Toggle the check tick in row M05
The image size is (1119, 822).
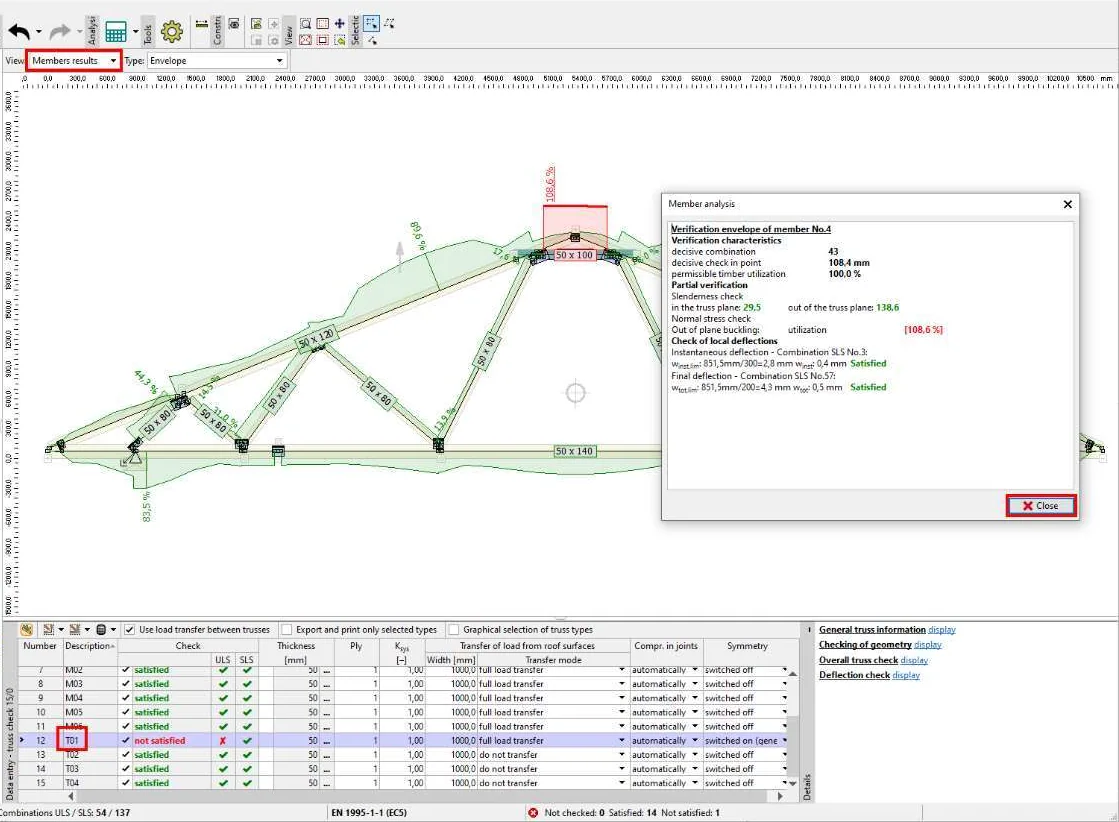pyautogui.click(x=126, y=712)
